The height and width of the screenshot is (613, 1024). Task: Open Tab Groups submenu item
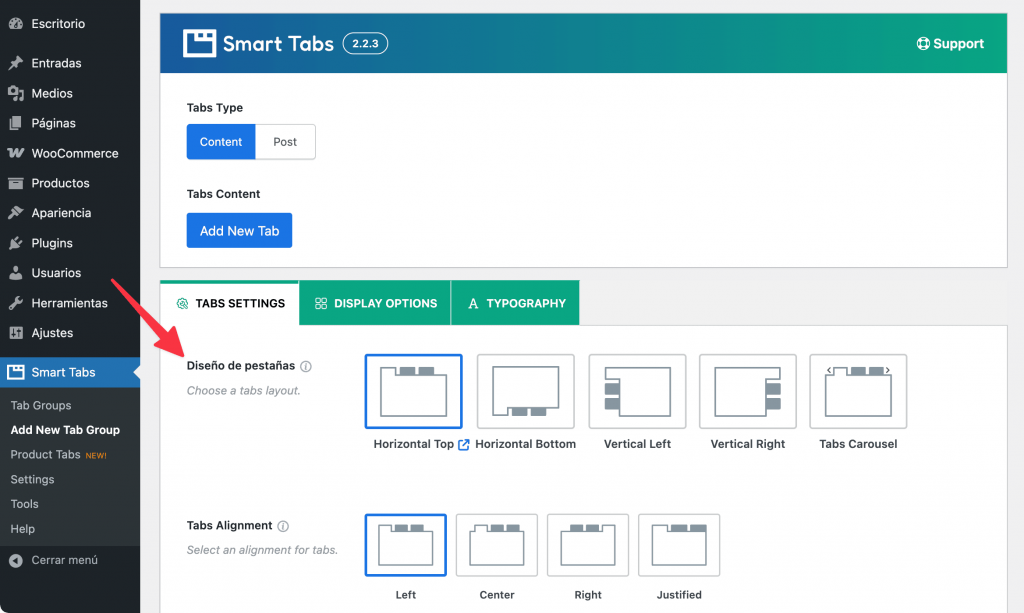[x=40, y=405]
